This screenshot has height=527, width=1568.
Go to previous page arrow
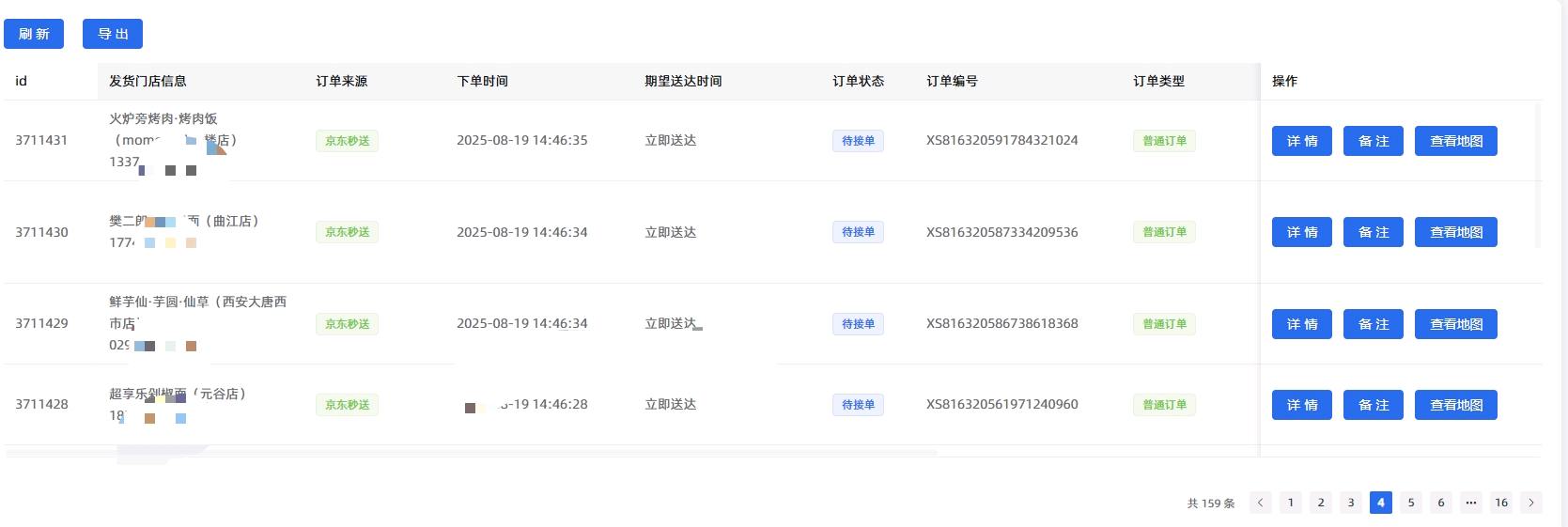click(x=1261, y=503)
